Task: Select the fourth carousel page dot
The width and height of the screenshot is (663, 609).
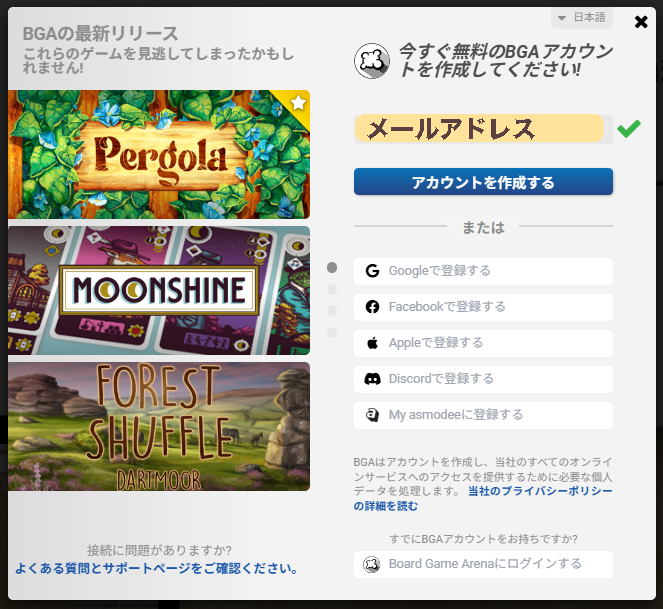Action: [332, 332]
